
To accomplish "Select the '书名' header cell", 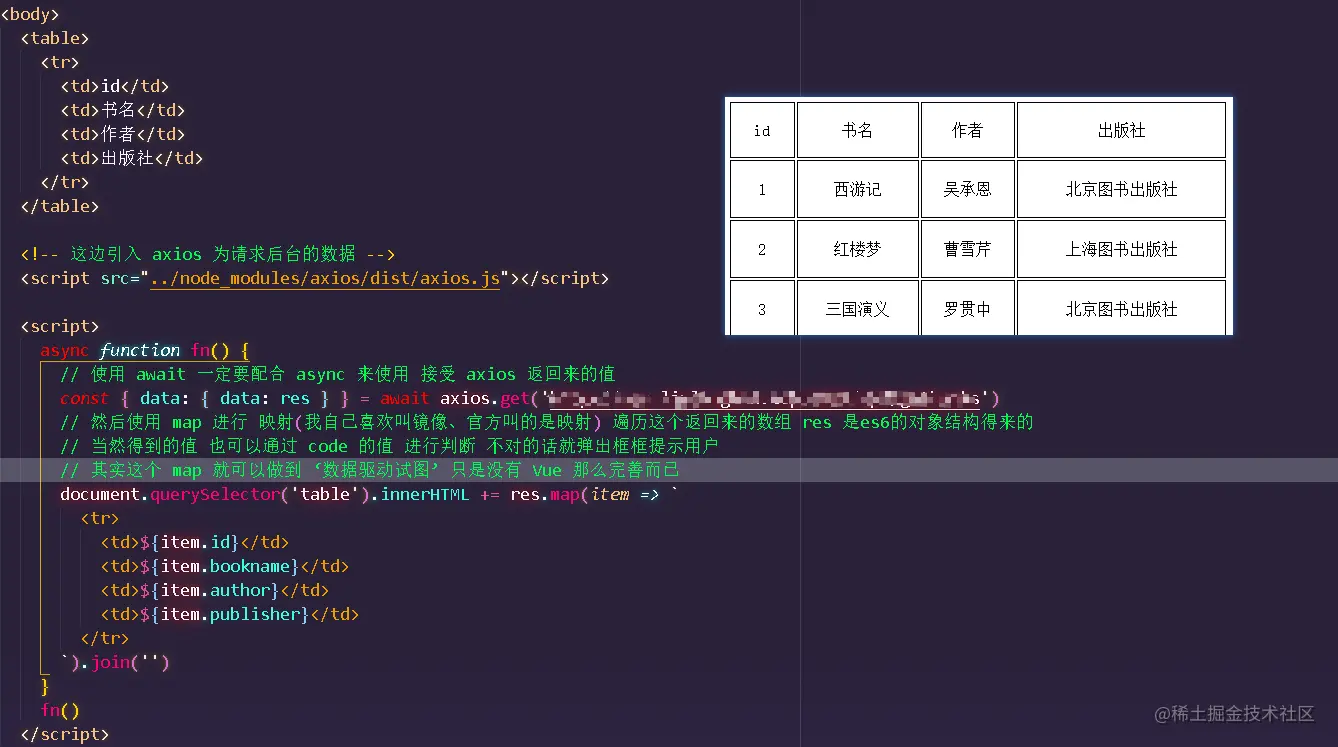I will click(x=857, y=130).
